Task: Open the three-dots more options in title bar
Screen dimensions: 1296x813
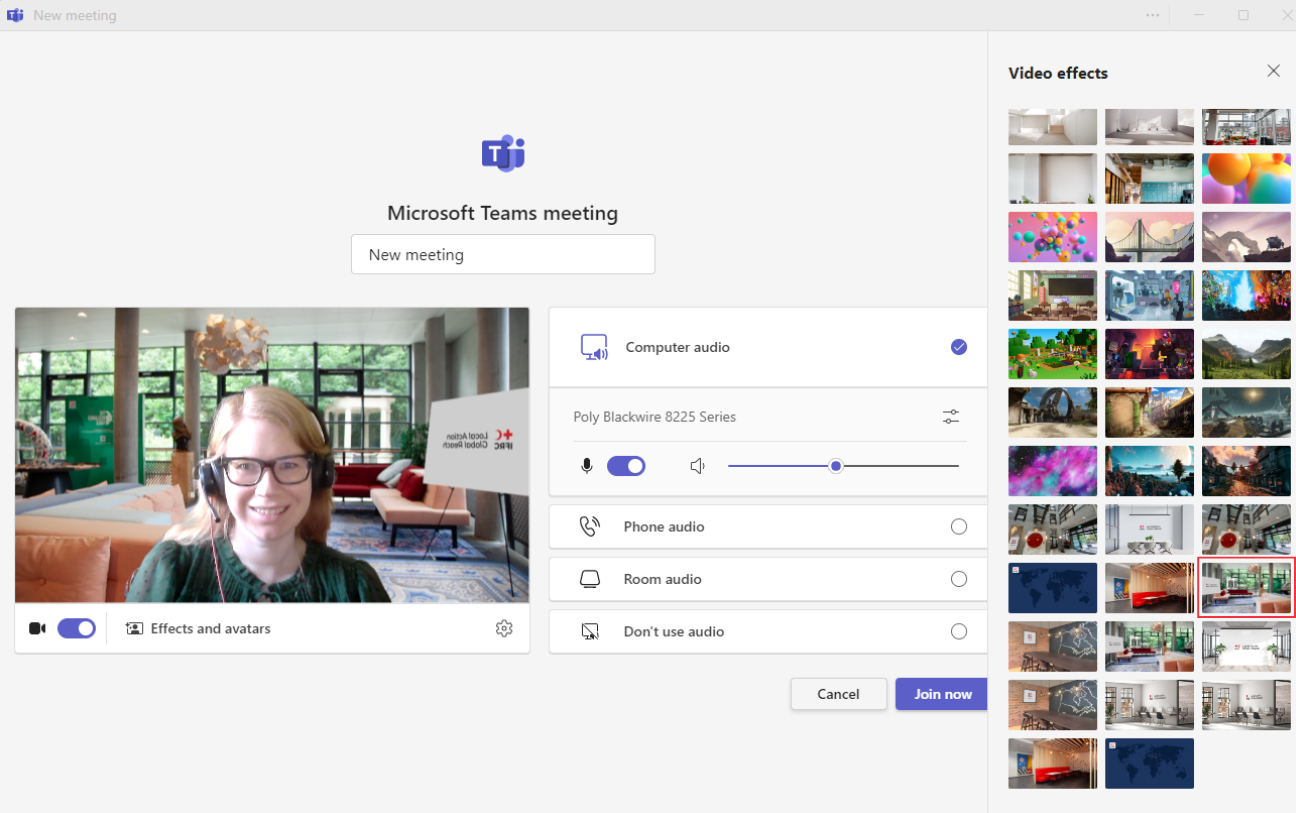Action: point(1153,15)
